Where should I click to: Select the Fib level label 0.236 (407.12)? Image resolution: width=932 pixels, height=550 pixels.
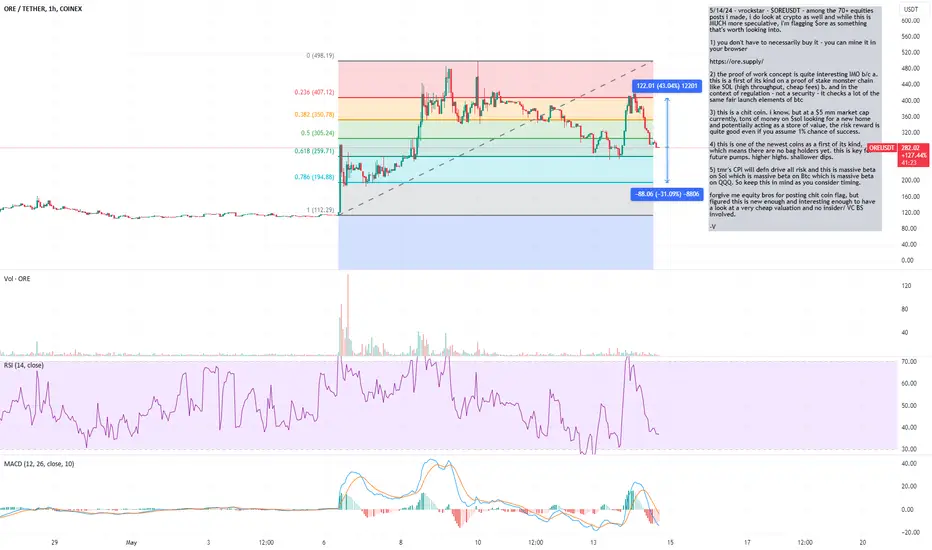tap(314, 93)
